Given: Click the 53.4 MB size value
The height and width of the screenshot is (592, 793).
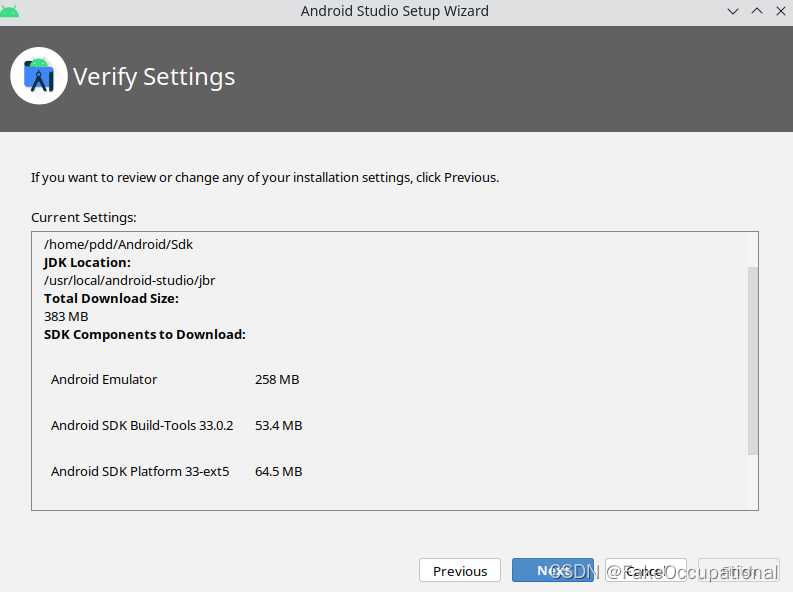Looking at the screenshot, I should pyautogui.click(x=279, y=425).
